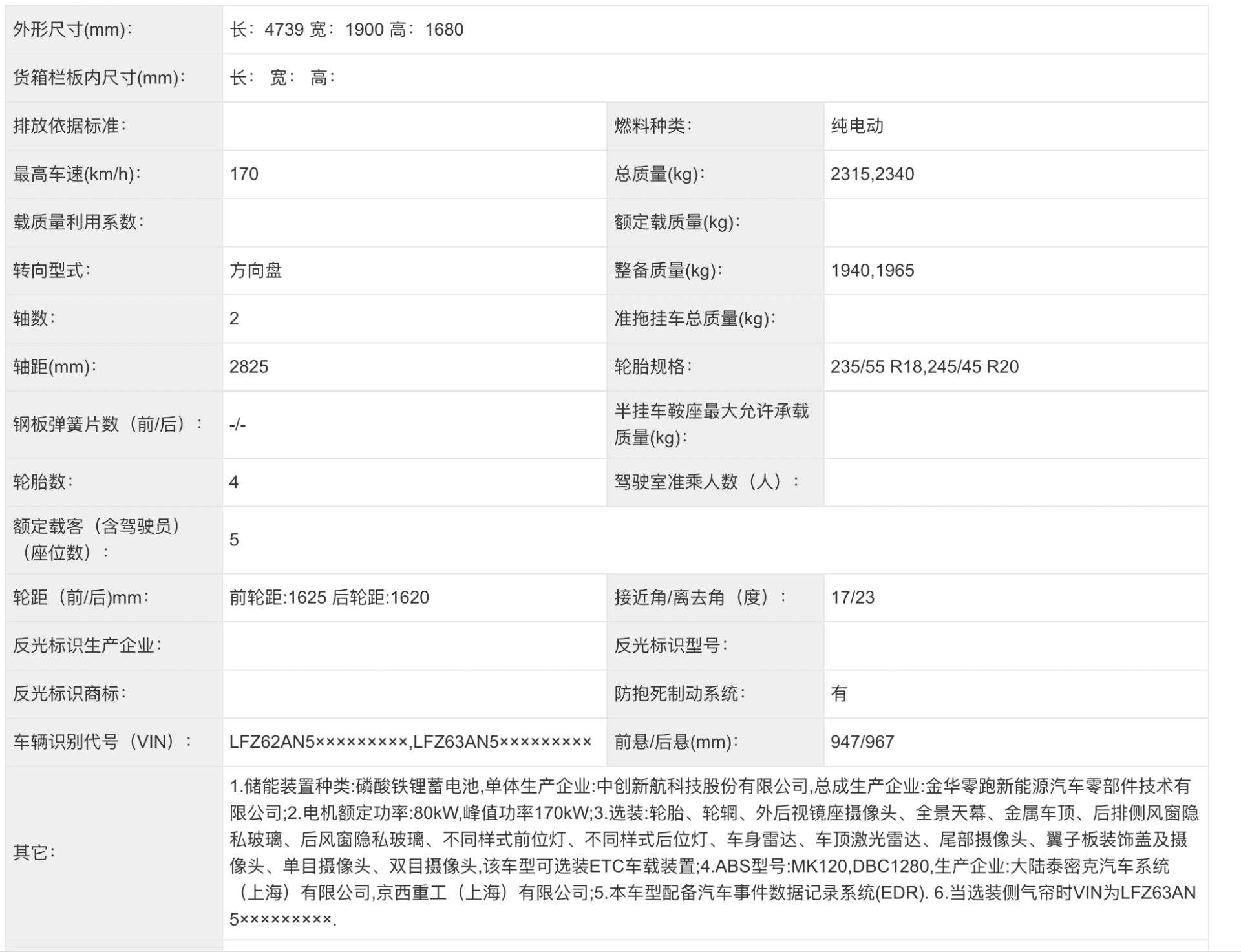1241x952 pixels.
Task: Click the remarks paragraph starting 1.储能装置种类
Action: [x=711, y=852]
